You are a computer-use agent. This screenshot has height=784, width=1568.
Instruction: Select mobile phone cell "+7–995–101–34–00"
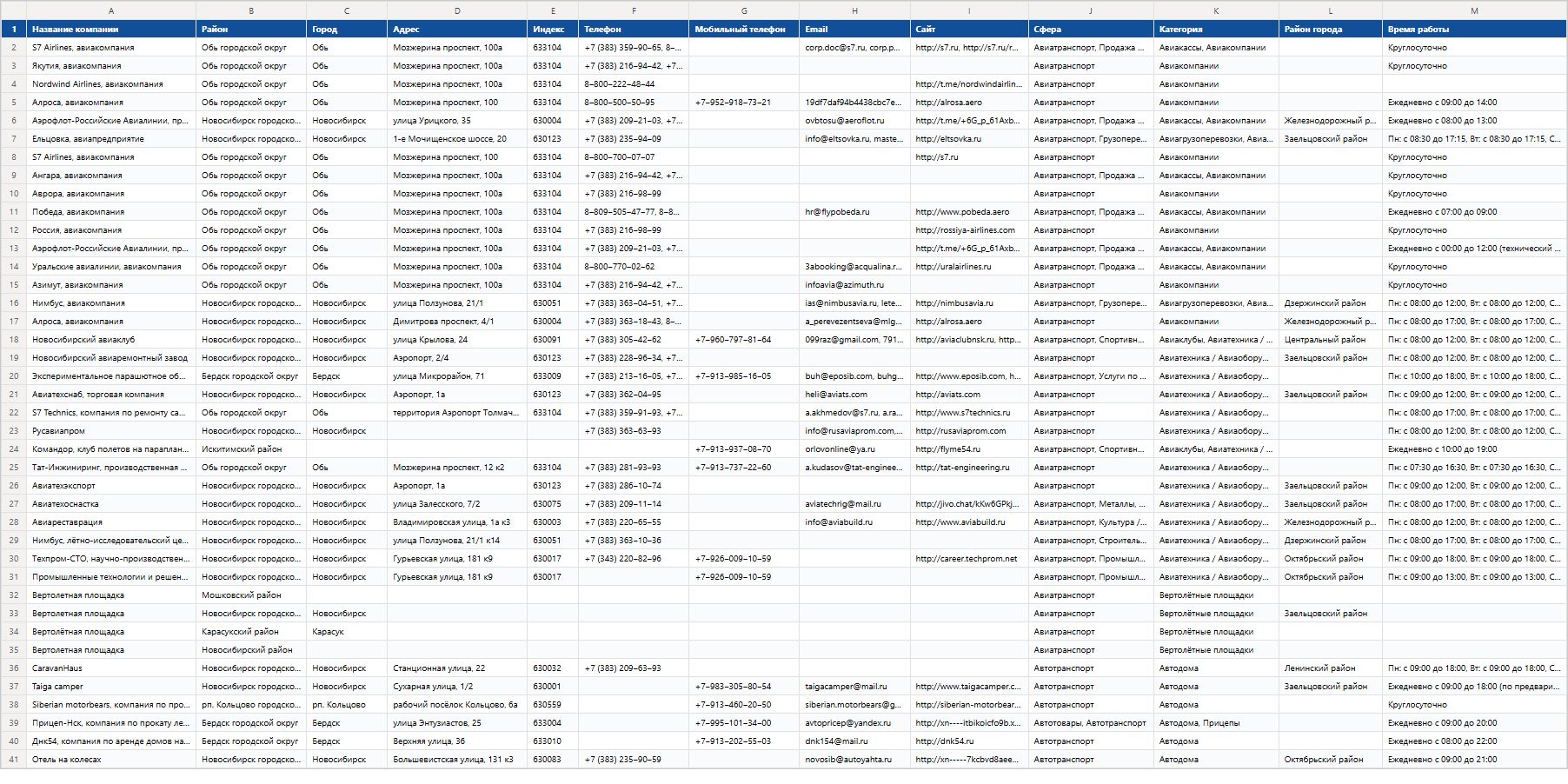(x=744, y=723)
